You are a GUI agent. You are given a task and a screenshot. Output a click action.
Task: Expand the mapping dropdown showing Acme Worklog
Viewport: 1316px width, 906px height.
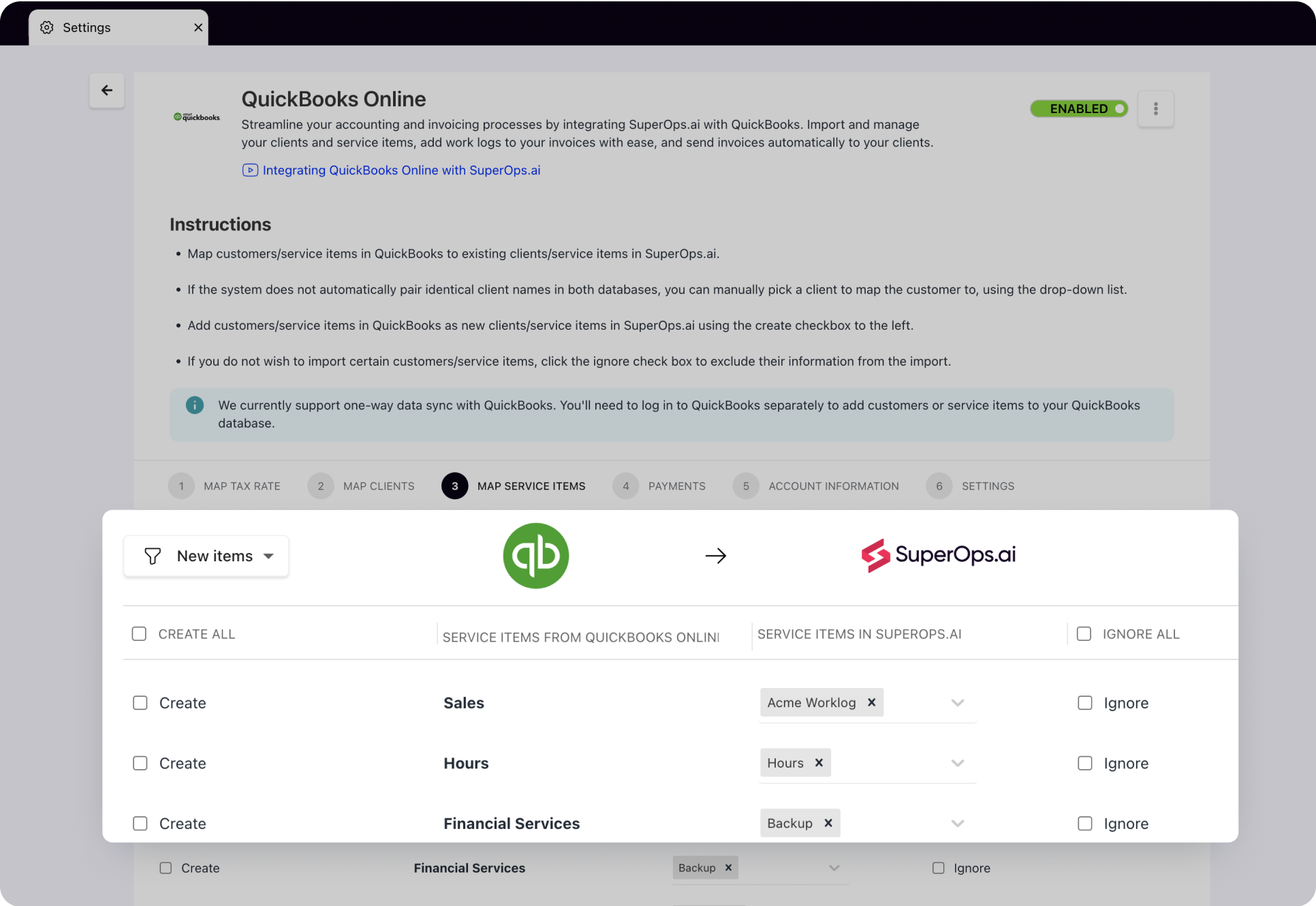pos(958,702)
